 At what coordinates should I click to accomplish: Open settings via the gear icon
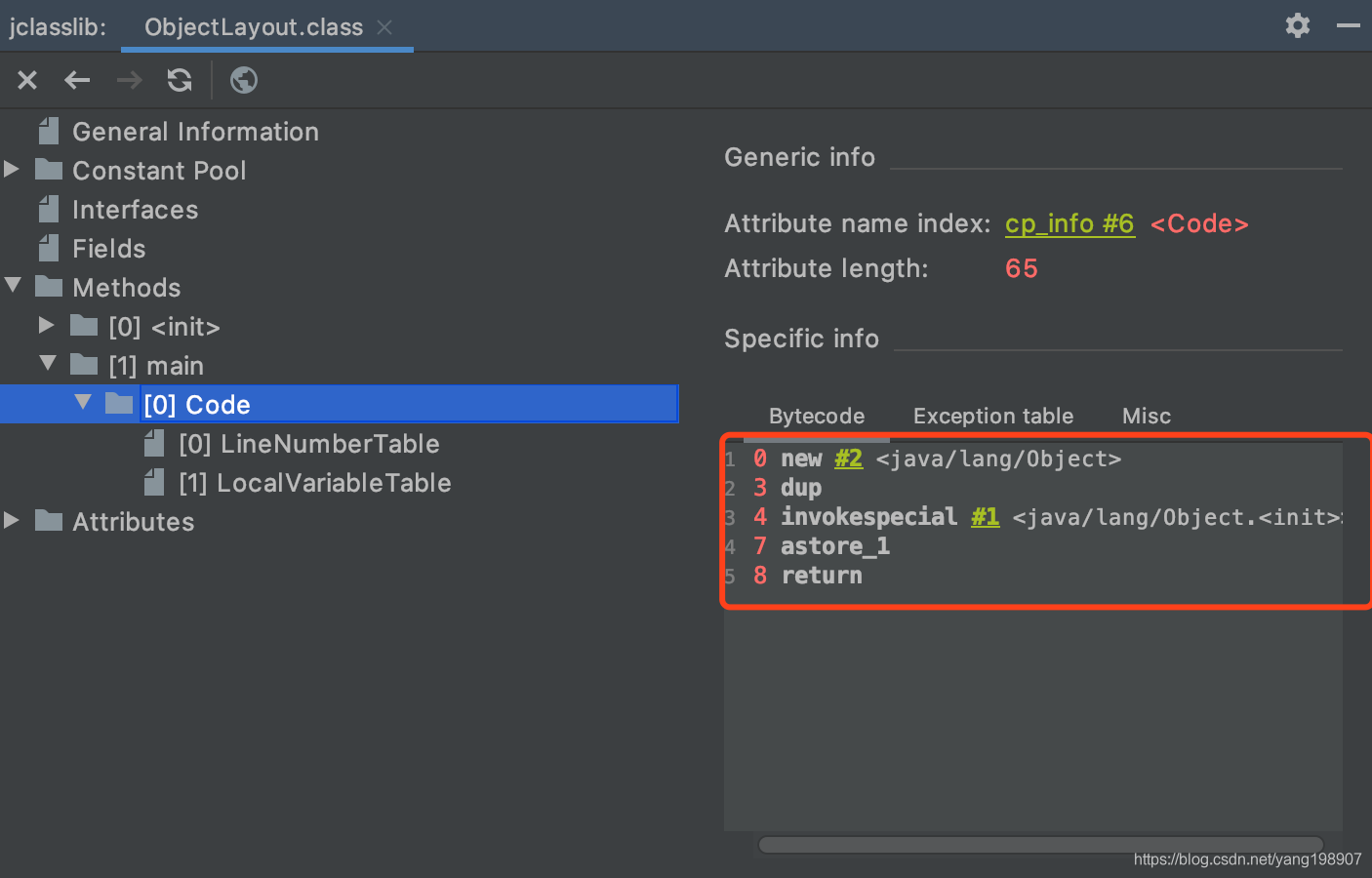click(1298, 25)
